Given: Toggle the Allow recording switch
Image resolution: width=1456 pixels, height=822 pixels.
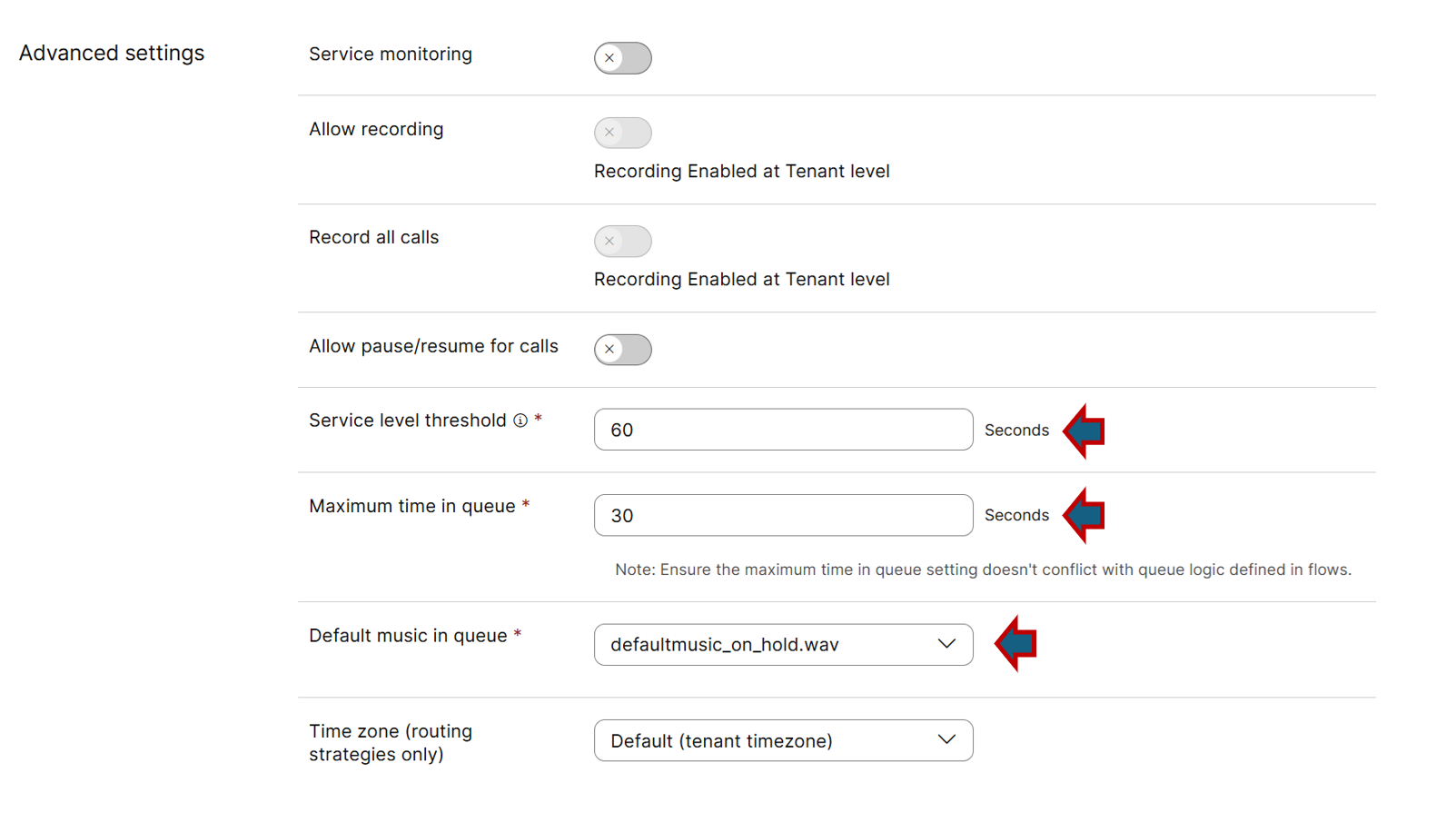Looking at the screenshot, I should [x=622, y=133].
